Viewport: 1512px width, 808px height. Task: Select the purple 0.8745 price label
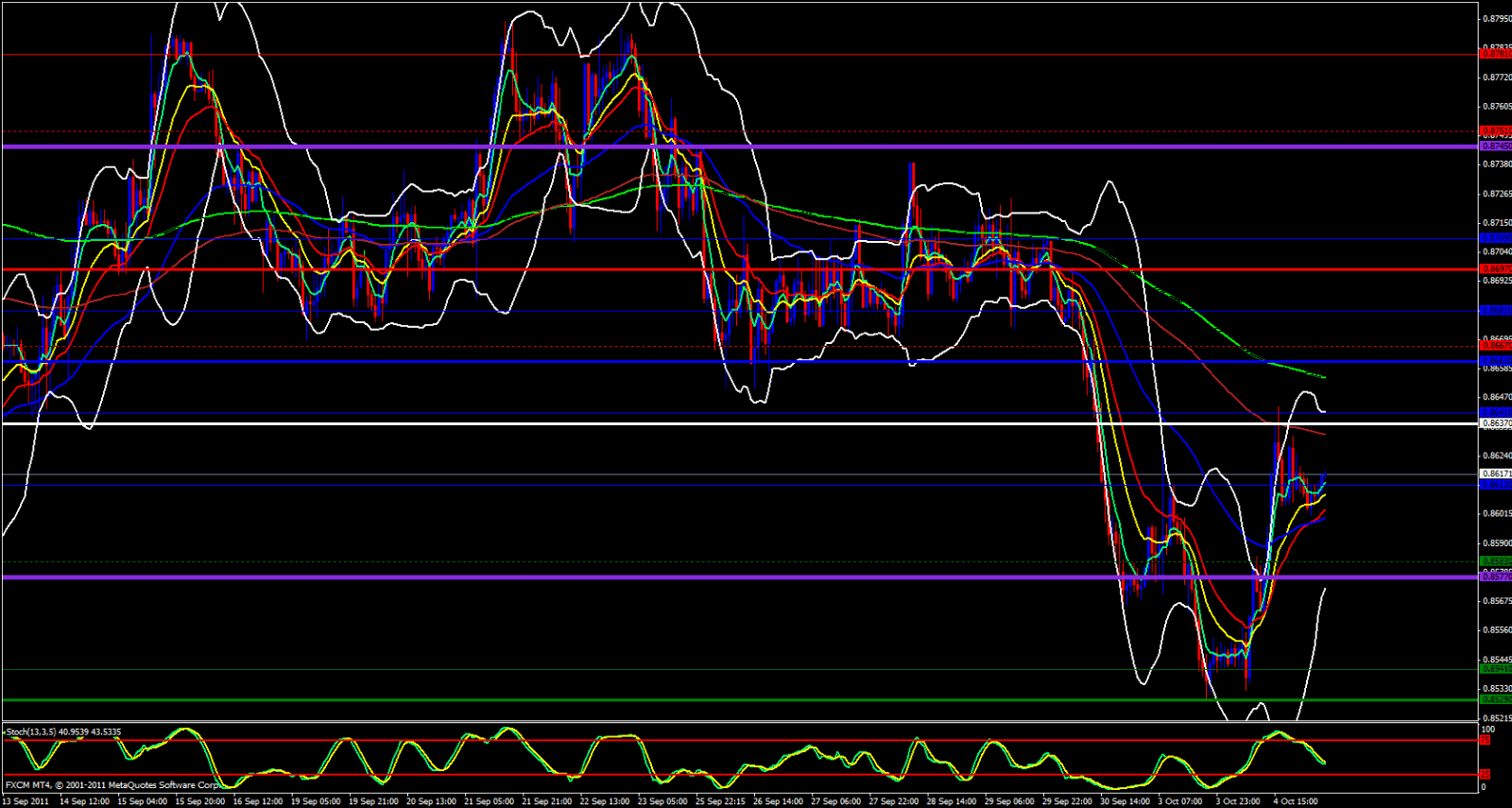point(1495,146)
